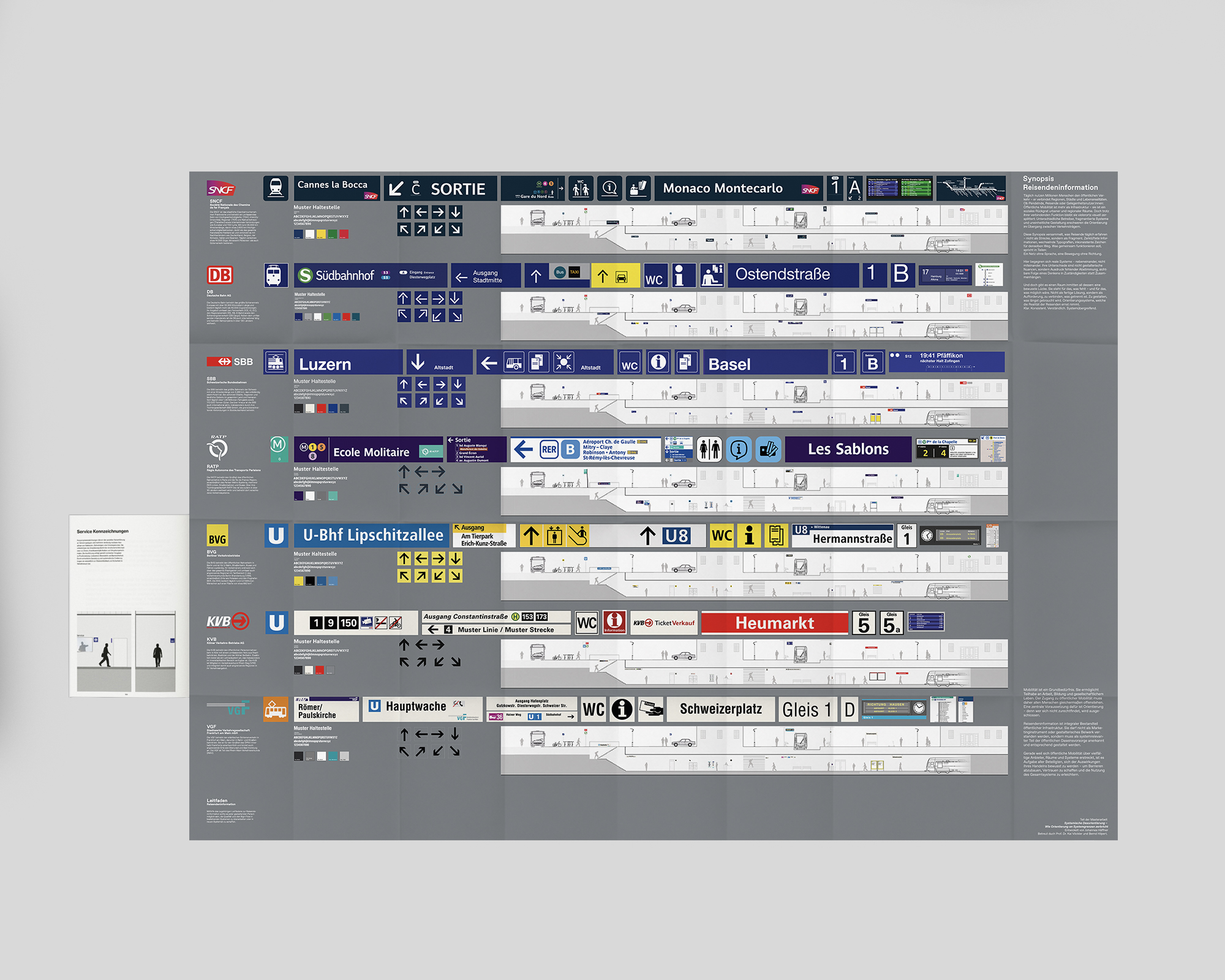Viewport: 1225px width, 980px height.
Task: Select the turquoise swatch in RATP palette
Action: pyautogui.click(x=333, y=496)
